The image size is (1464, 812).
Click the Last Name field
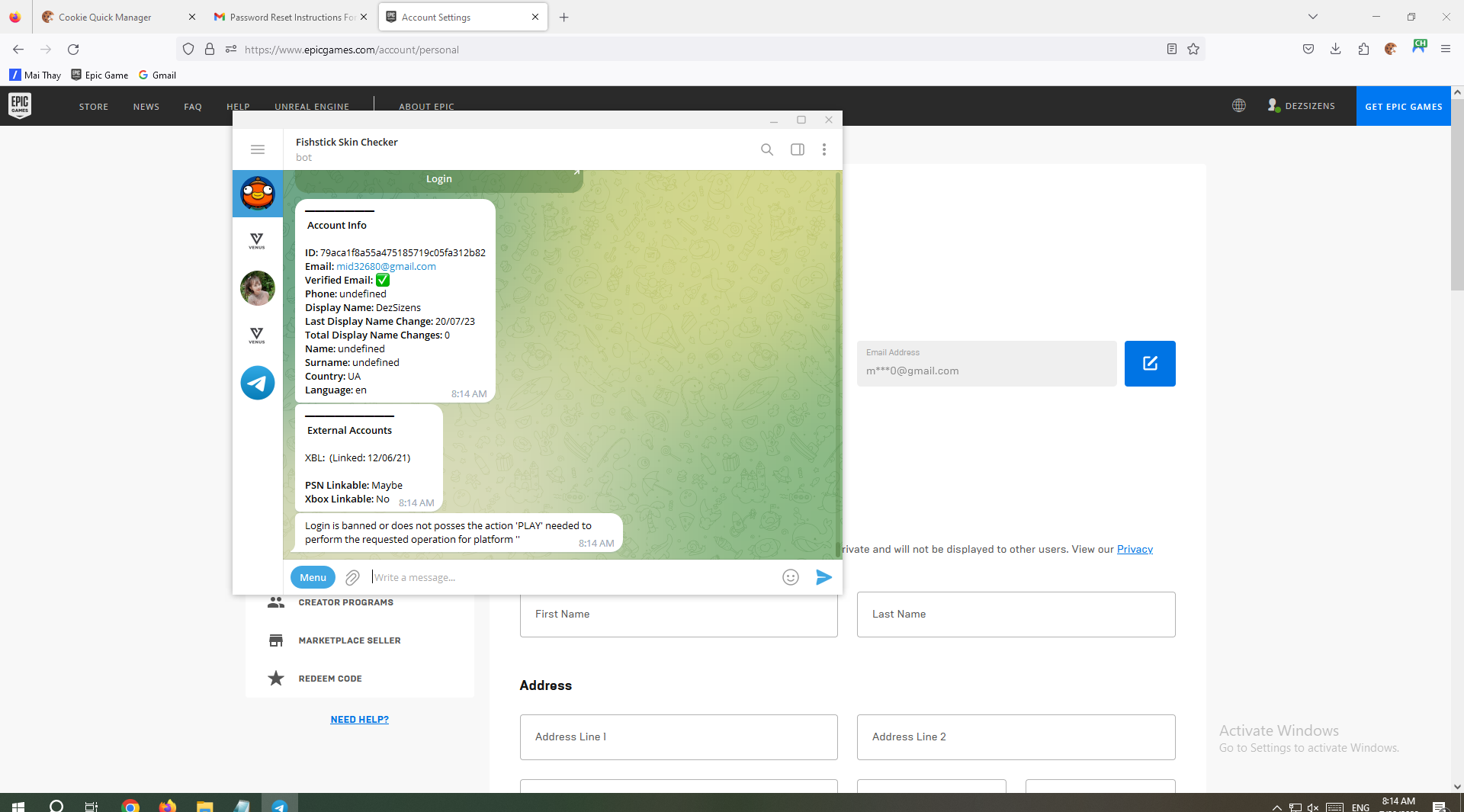point(1016,615)
